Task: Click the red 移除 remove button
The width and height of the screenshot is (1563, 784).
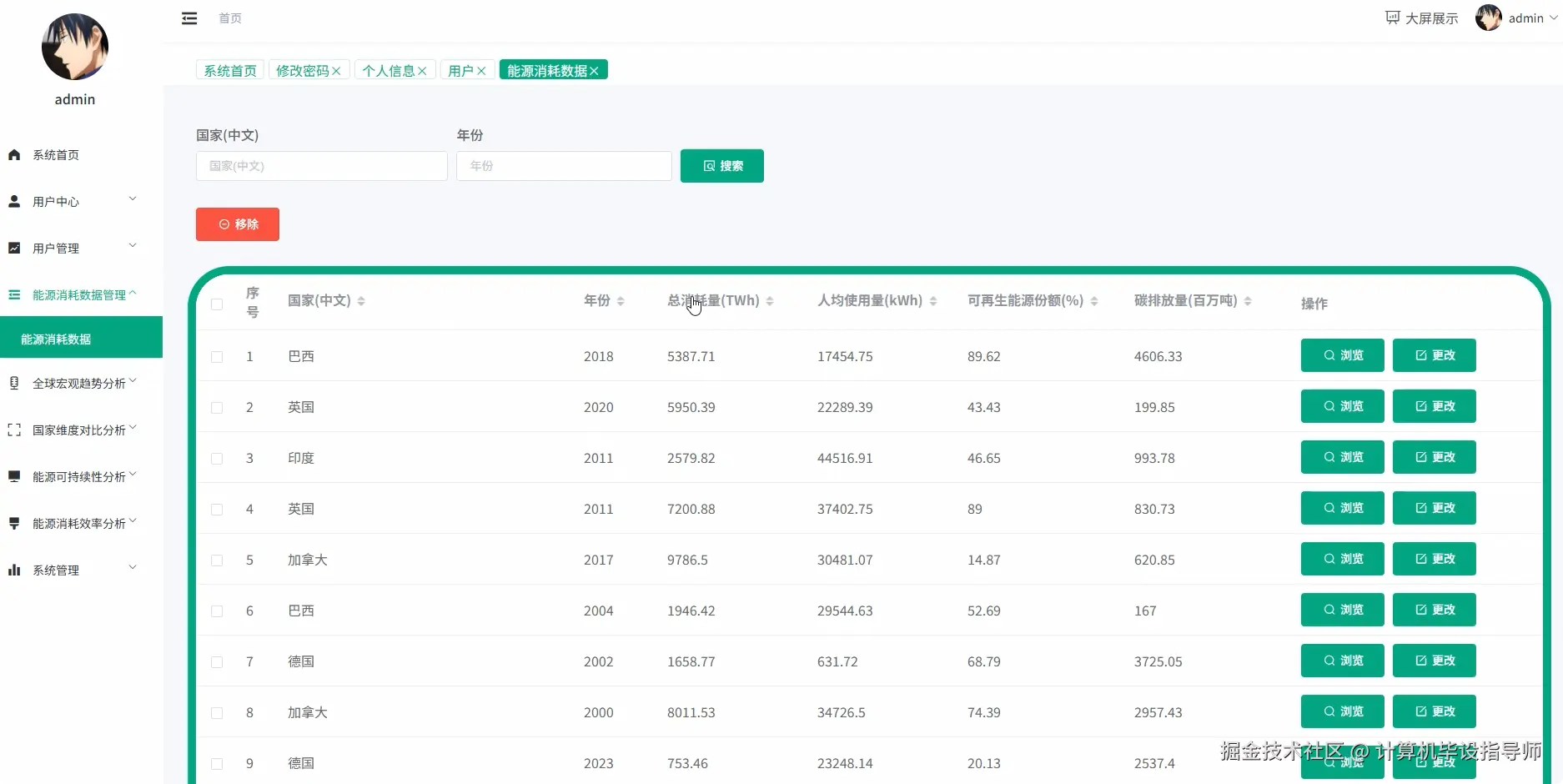Action: (x=237, y=224)
